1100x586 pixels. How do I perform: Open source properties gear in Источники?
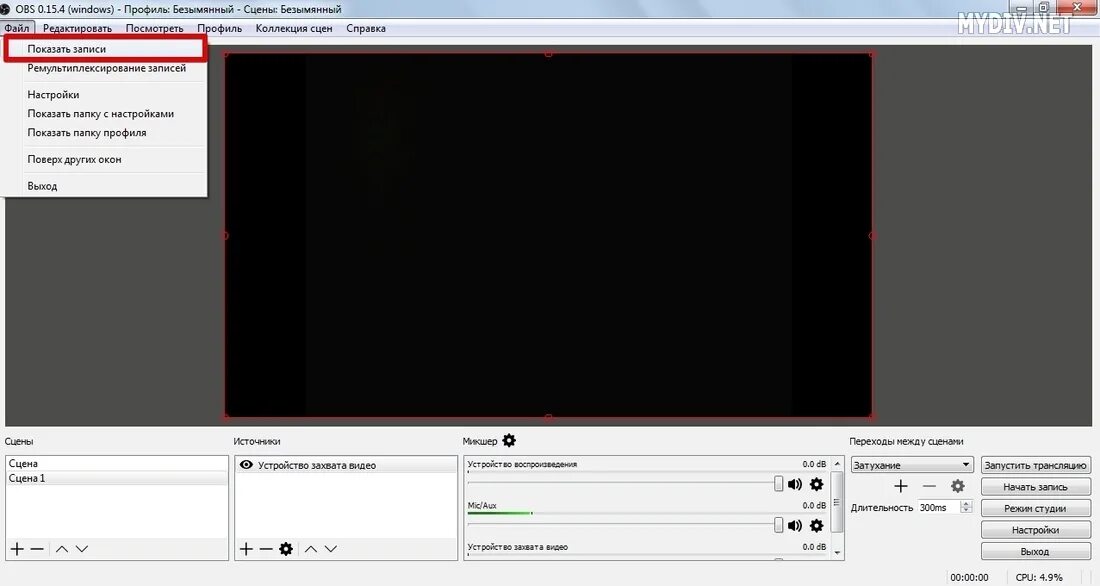pyautogui.click(x=286, y=549)
